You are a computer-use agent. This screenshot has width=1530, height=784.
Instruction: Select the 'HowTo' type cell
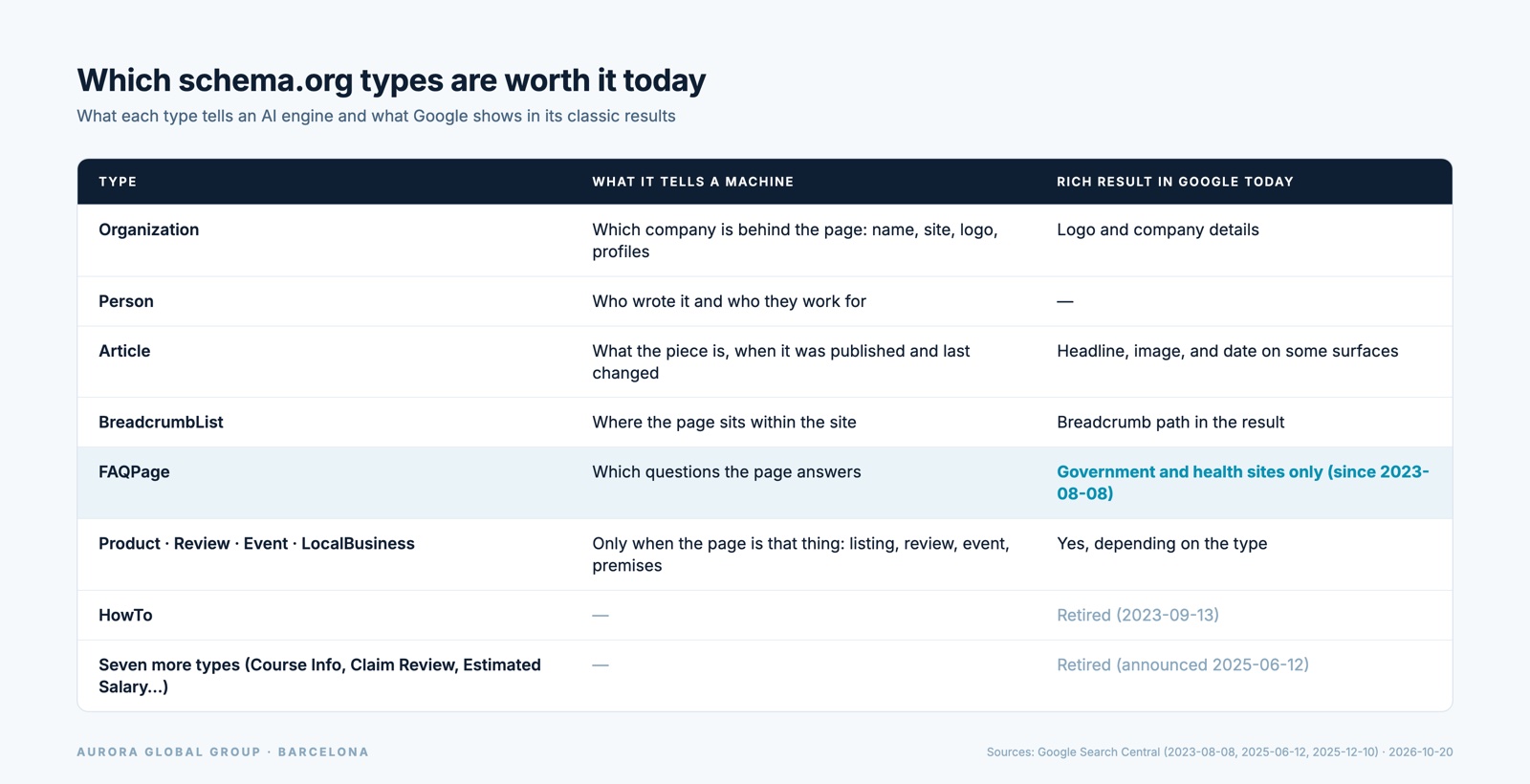125,615
